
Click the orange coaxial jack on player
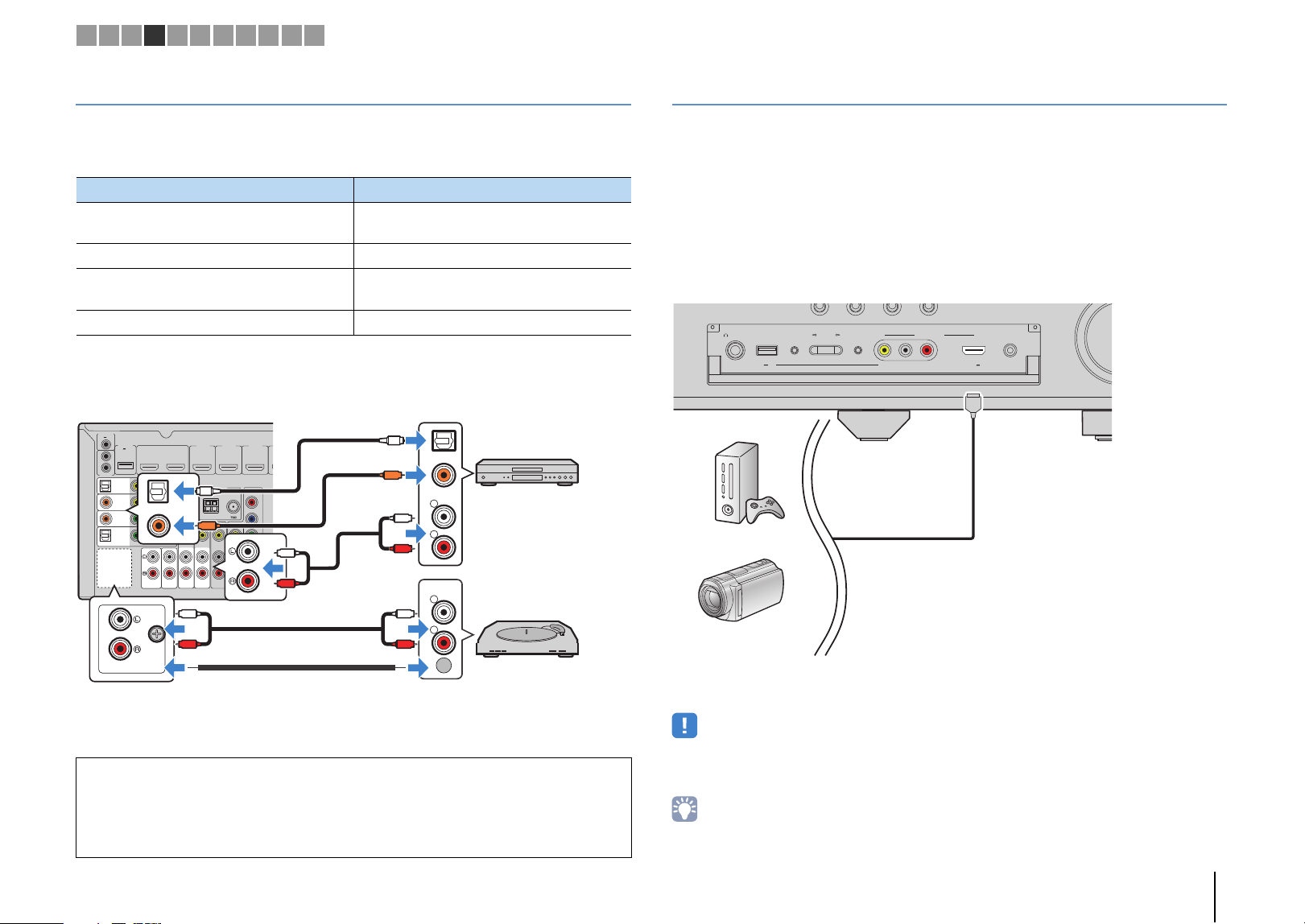[x=443, y=475]
